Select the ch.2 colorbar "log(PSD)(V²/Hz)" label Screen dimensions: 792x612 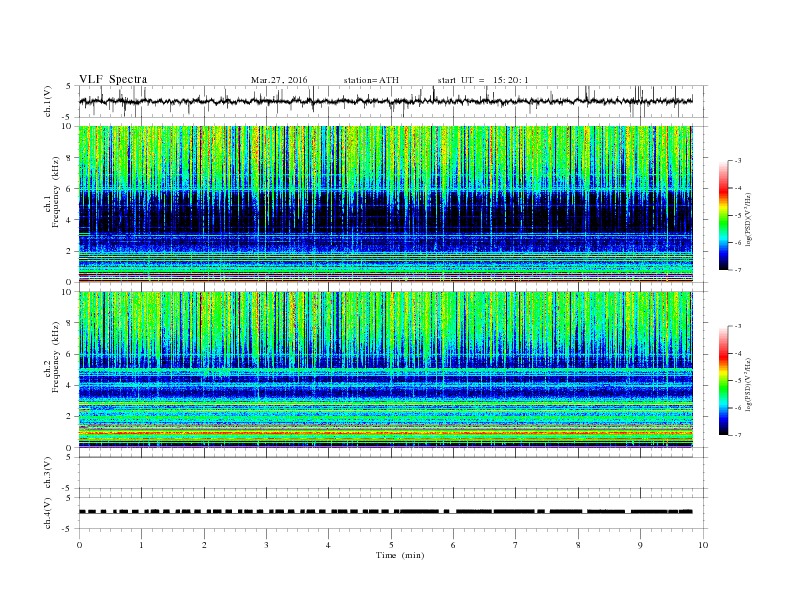pos(749,384)
